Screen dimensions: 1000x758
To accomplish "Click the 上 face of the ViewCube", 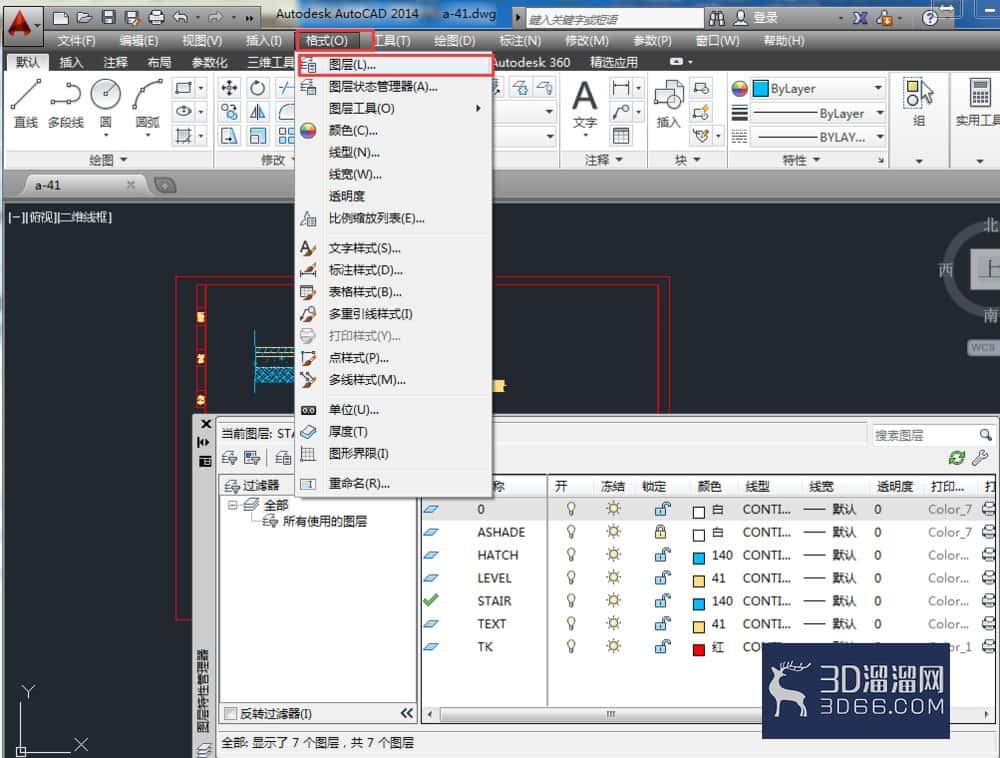I will 986,268.
